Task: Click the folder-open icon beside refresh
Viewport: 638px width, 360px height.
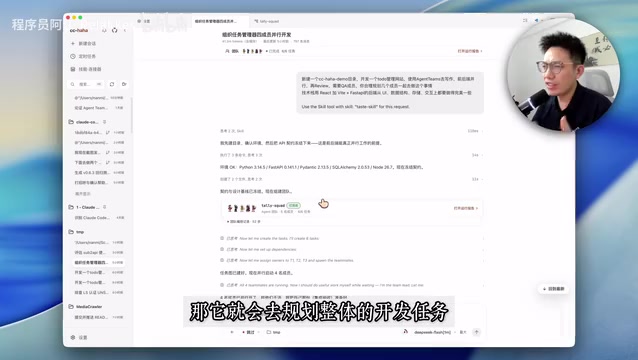Action: (x=124, y=84)
